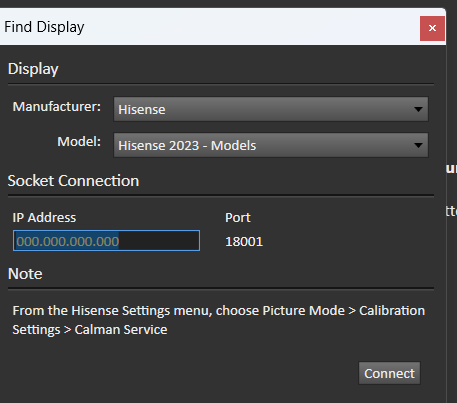
Task: Click the Socket Connection heading
Action: point(73,181)
